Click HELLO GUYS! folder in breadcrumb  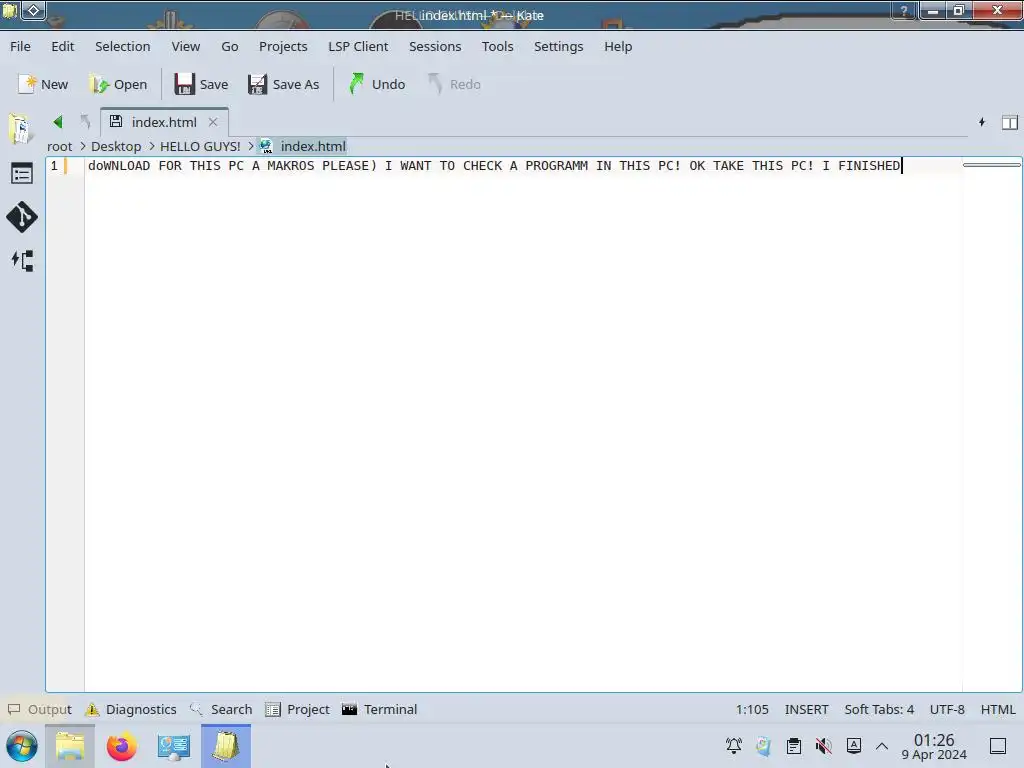[x=200, y=146]
